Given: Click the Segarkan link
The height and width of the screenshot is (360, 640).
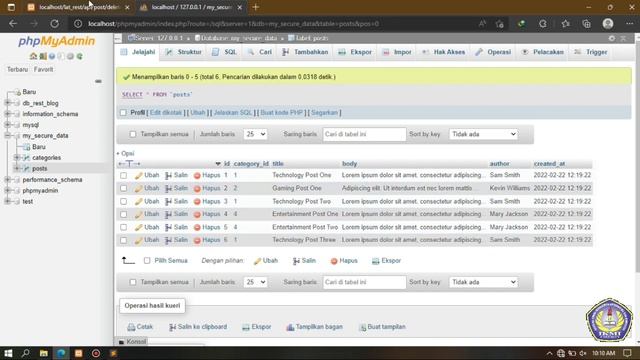Looking at the screenshot, I should 324,112.
